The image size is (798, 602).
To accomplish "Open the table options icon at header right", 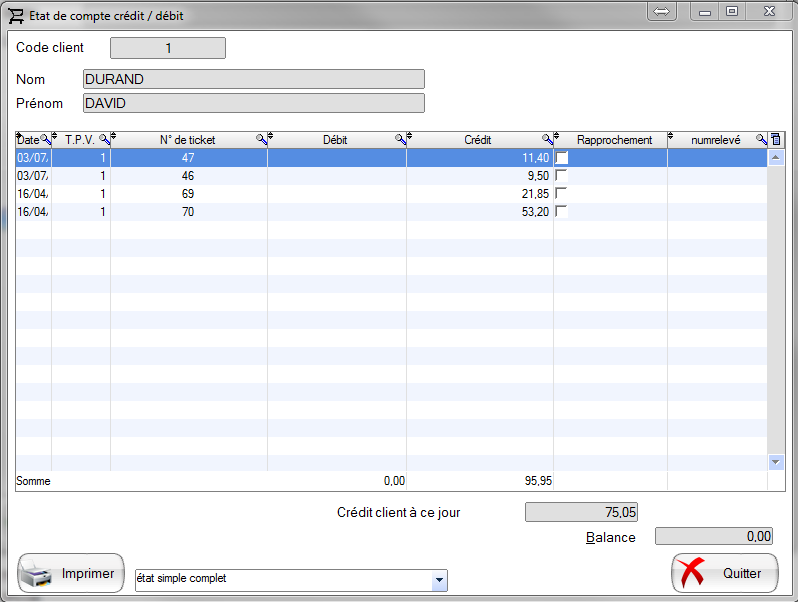I will 776,140.
